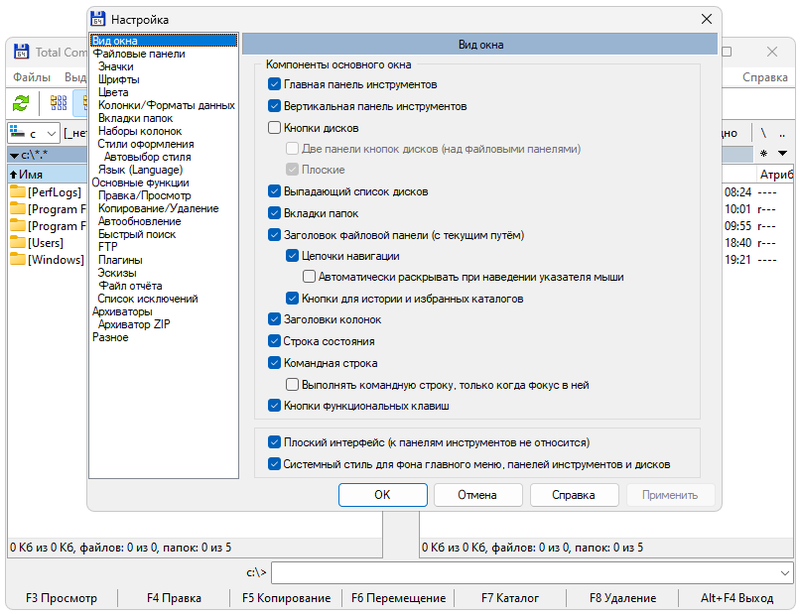Open the 'Справка' menu in Total Commander

click(764, 78)
